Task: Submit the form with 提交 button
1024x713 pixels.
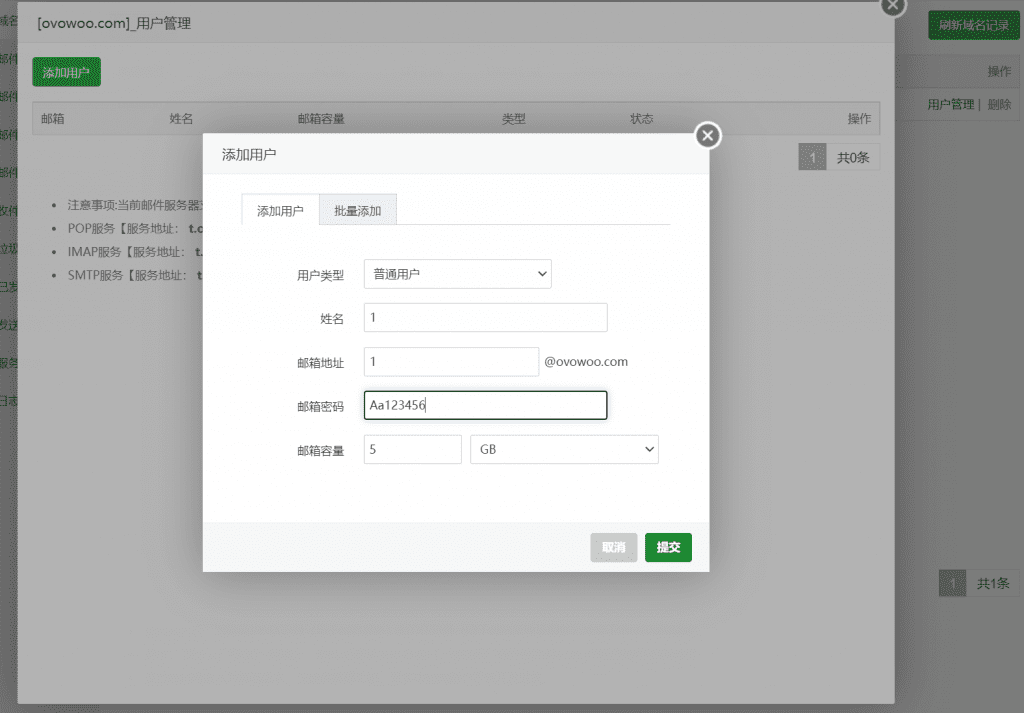Action: point(668,547)
